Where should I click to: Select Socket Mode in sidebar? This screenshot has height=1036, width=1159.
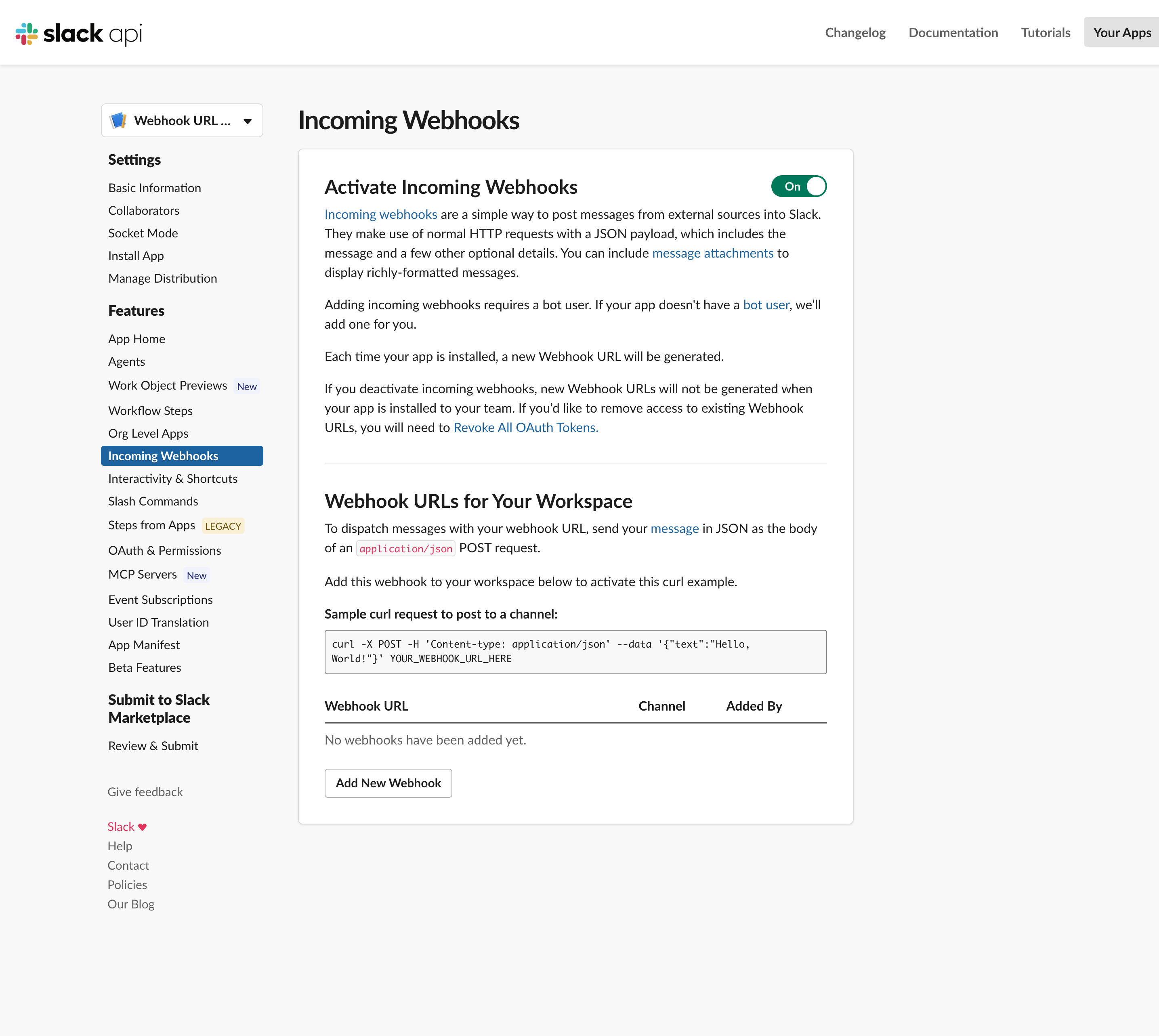point(143,233)
